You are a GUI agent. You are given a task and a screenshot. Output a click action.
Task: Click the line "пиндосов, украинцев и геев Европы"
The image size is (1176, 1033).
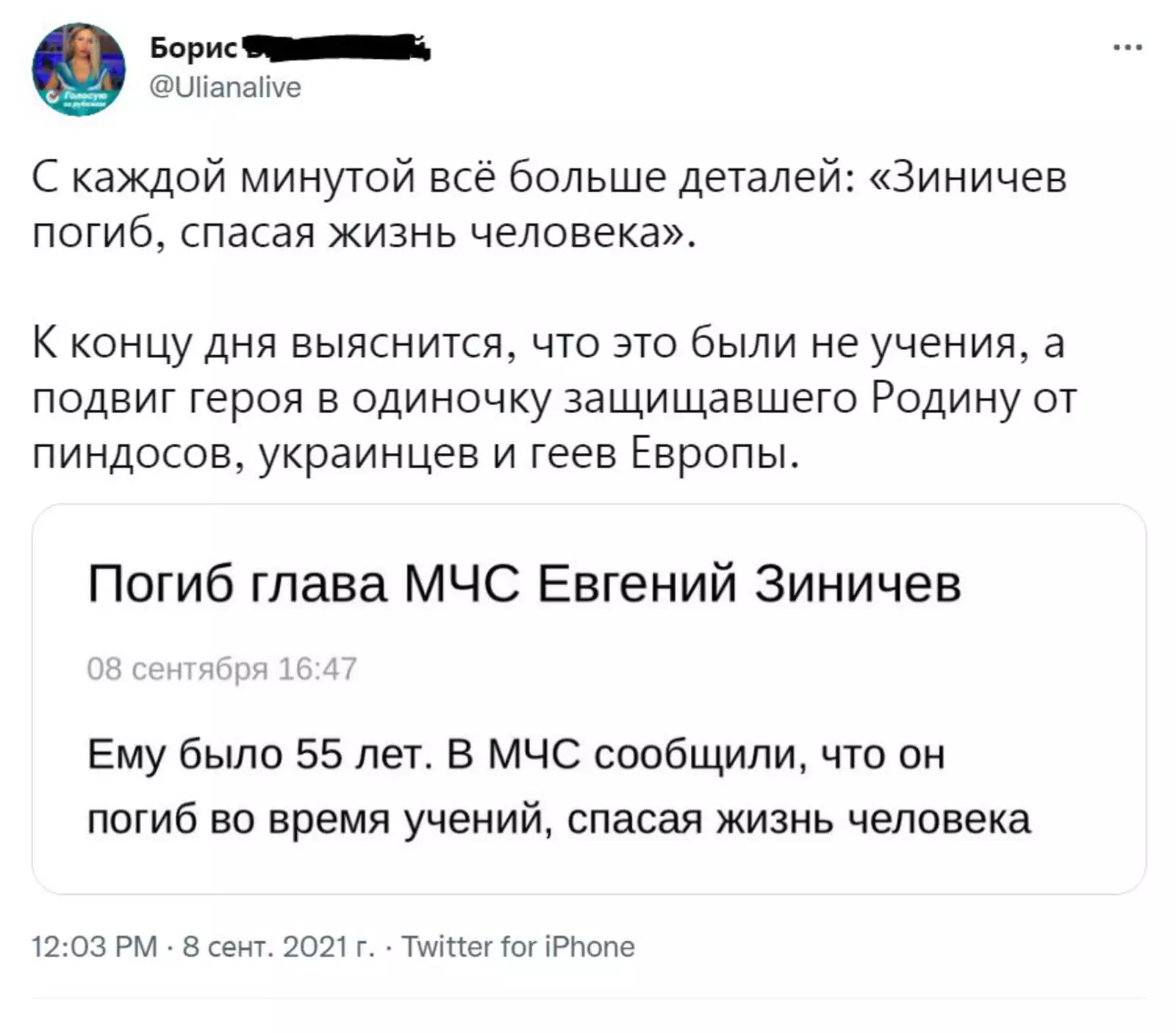click(x=415, y=454)
